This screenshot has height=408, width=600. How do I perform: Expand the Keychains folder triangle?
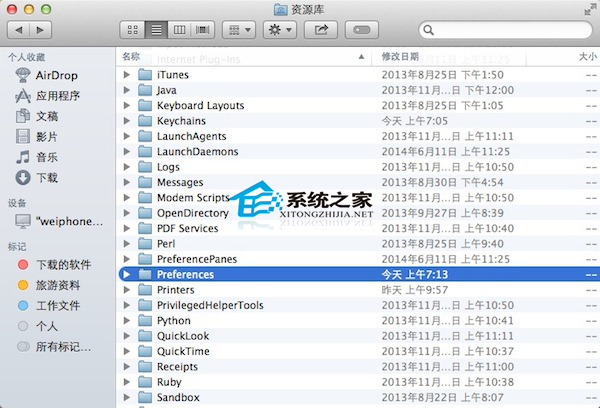pos(127,121)
